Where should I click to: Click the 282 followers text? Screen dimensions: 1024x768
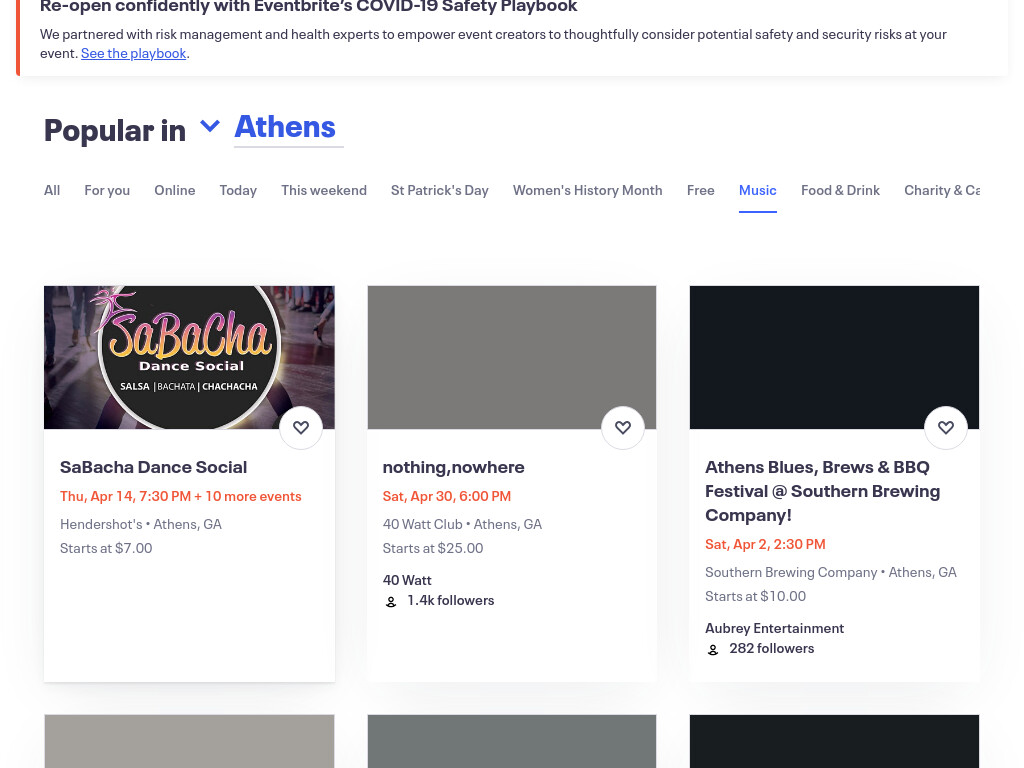772,648
